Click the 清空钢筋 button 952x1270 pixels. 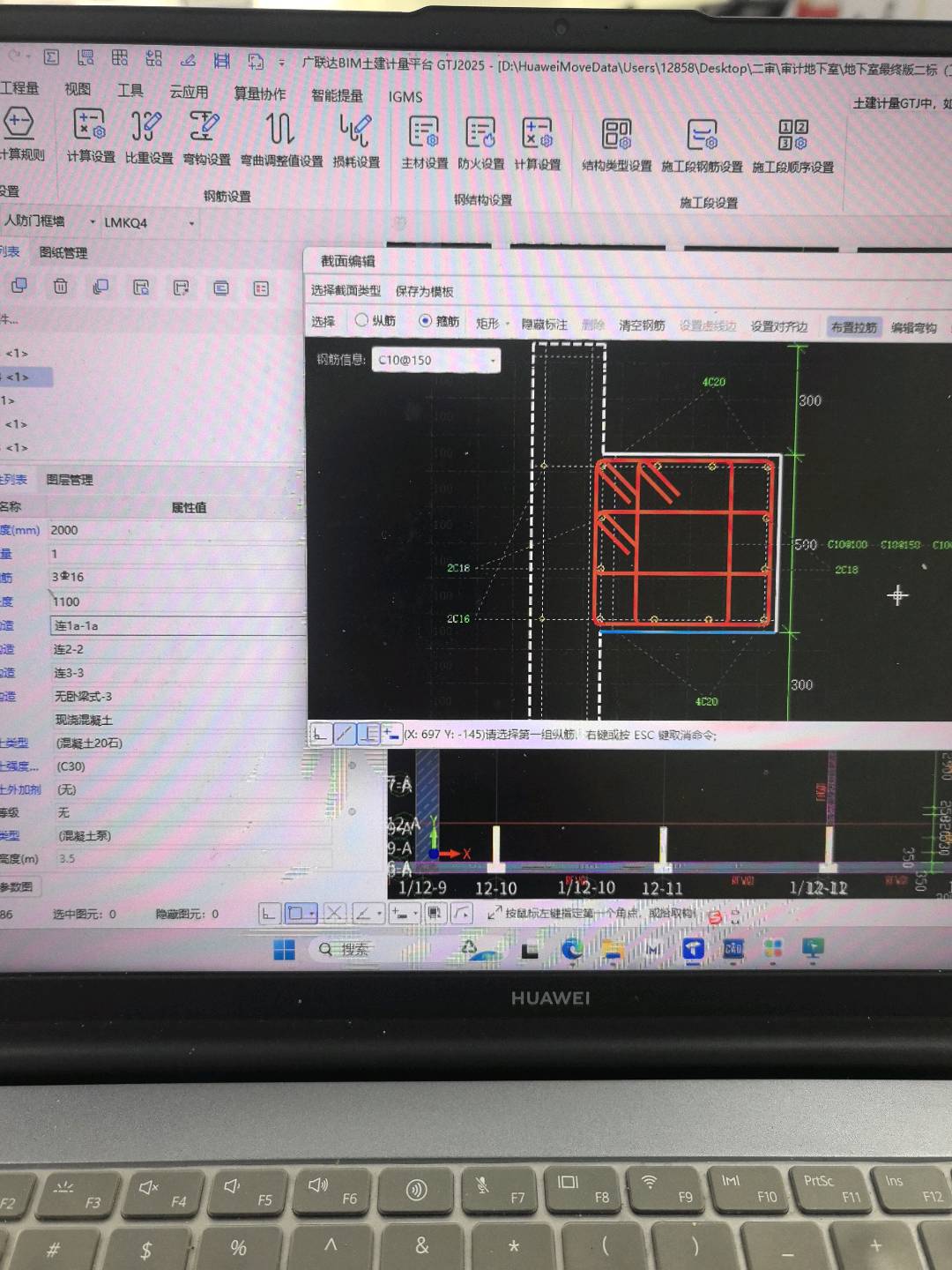[x=642, y=325]
